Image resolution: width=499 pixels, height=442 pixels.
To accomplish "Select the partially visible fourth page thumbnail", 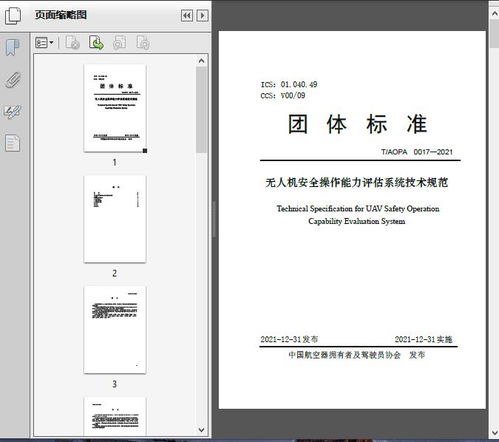I will [x=115, y=416].
